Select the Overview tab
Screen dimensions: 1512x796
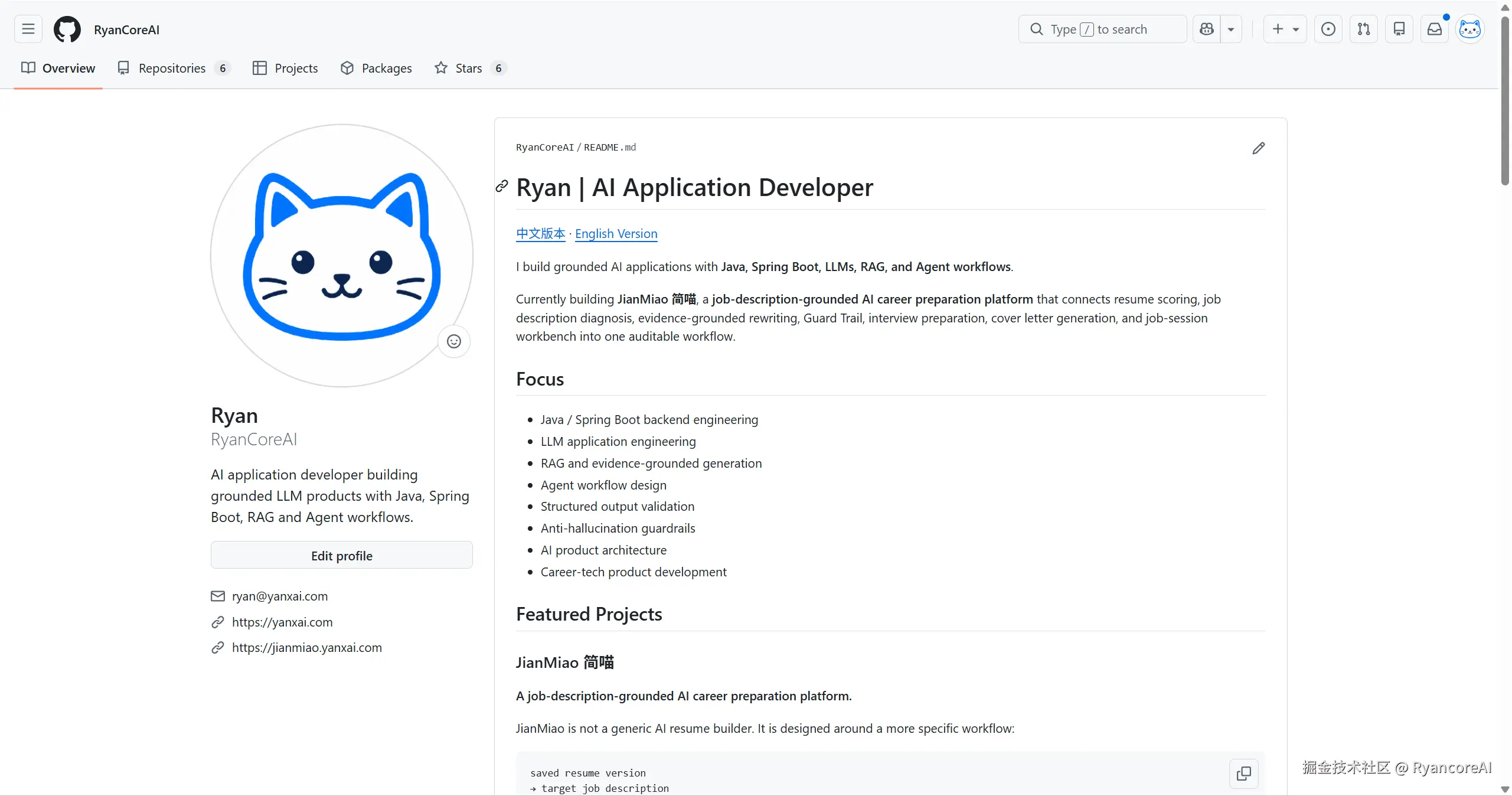tap(58, 68)
